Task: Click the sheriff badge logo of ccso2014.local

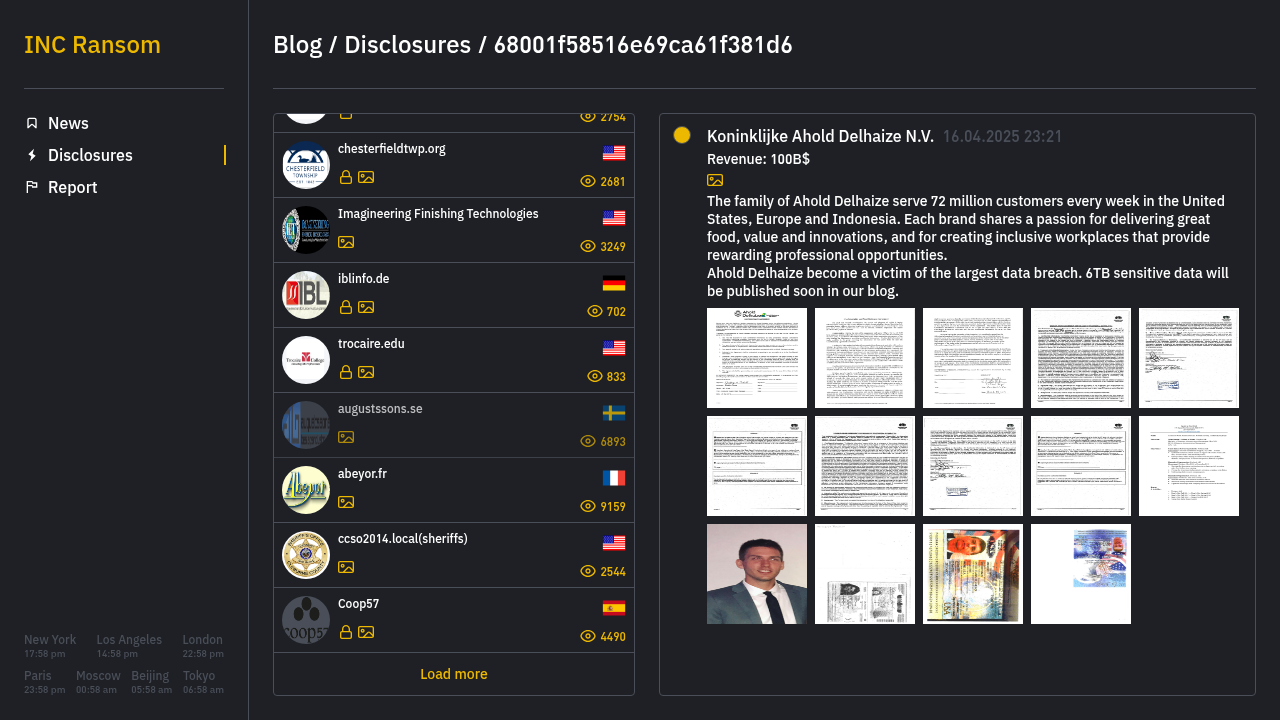Action: 306,555
